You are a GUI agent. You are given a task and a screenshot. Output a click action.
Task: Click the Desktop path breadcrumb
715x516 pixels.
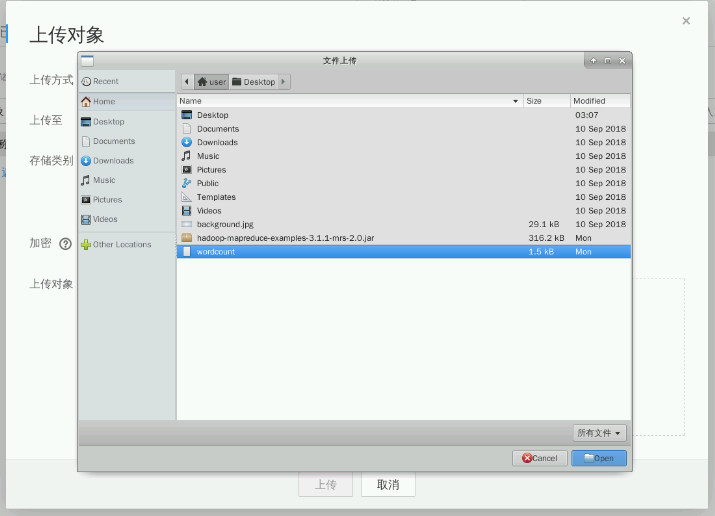[253, 81]
